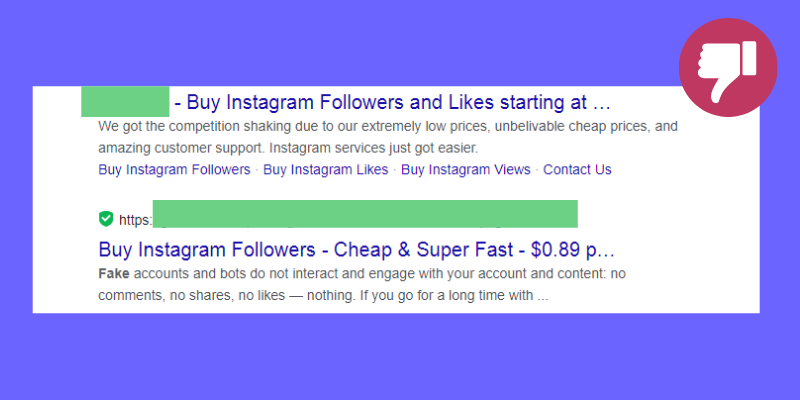Click the 'comments, no shares, no likes' snippet line
Screen dimensions: 800x400
[x=323, y=295]
